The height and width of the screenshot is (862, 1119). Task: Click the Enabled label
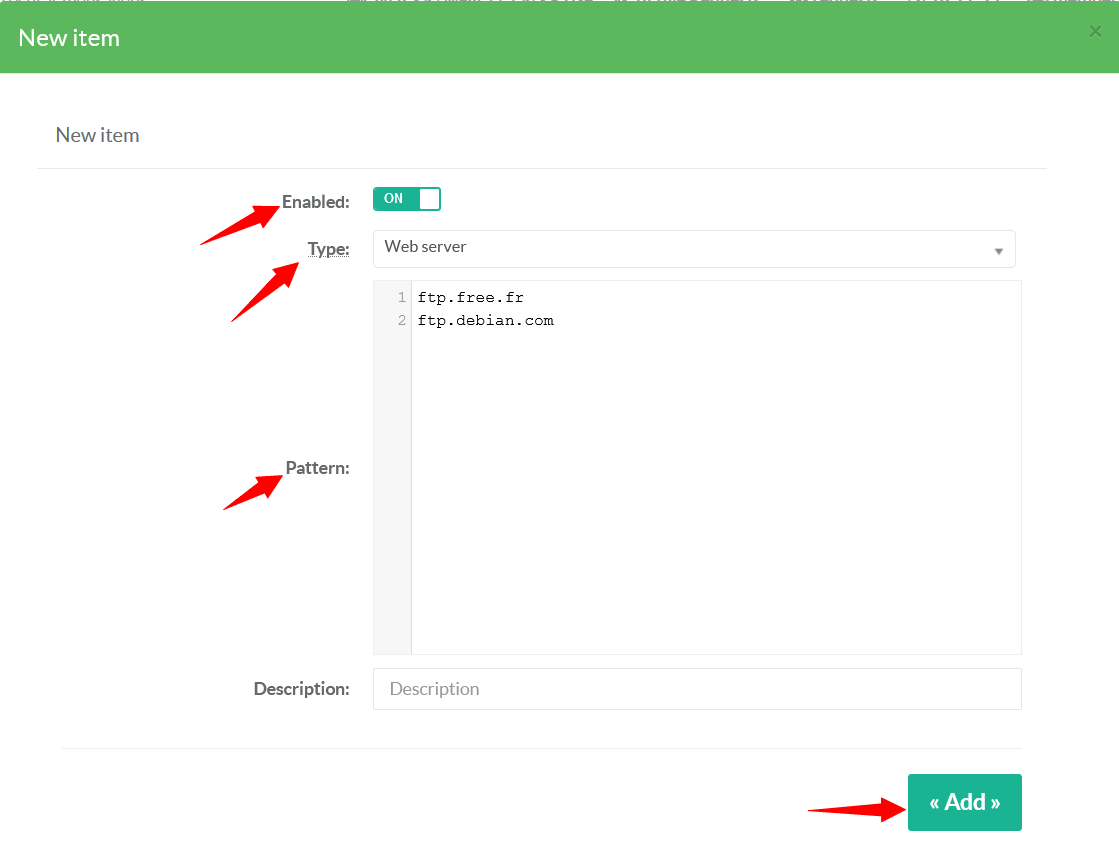point(315,202)
